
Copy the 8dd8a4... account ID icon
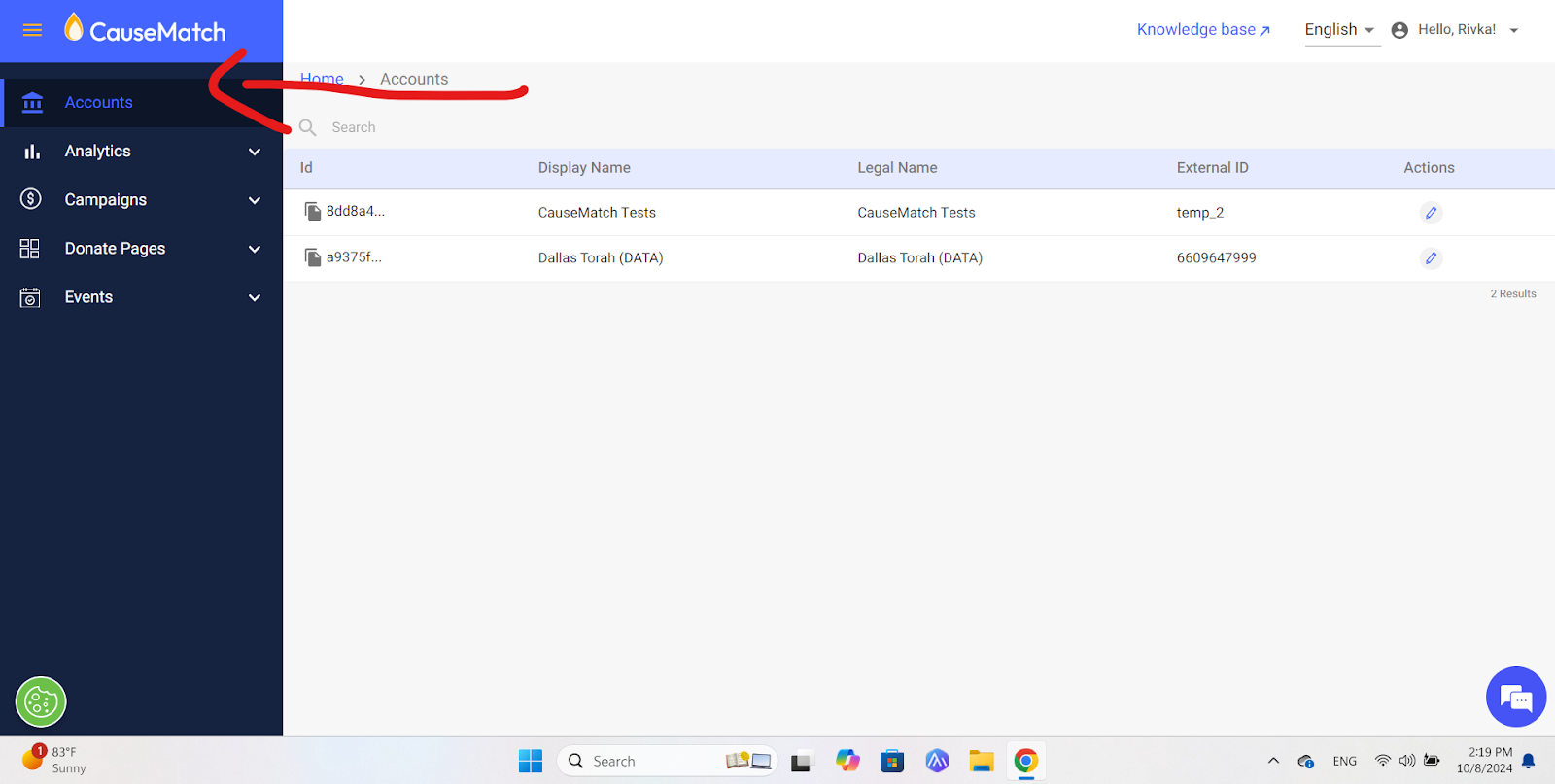coord(313,211)
